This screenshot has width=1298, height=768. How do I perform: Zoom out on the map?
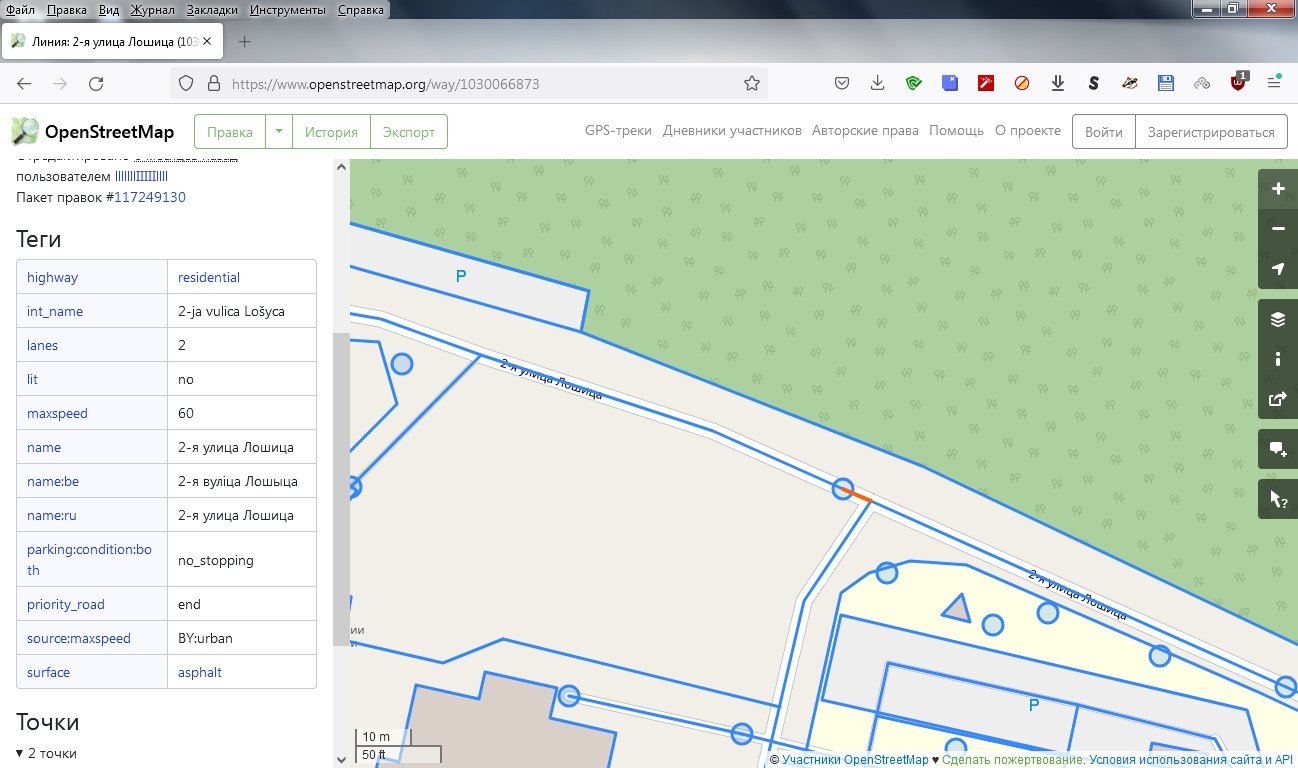pyautogui.click(x=1277, y=229)
